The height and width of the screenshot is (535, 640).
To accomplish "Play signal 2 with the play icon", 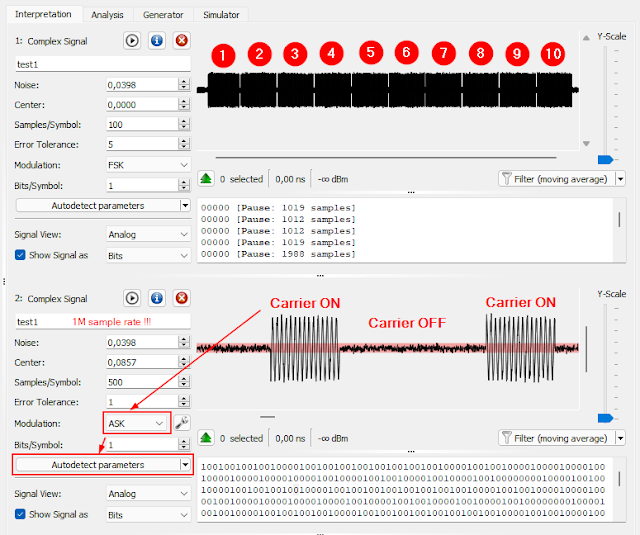I will click(x=132, y=298).
